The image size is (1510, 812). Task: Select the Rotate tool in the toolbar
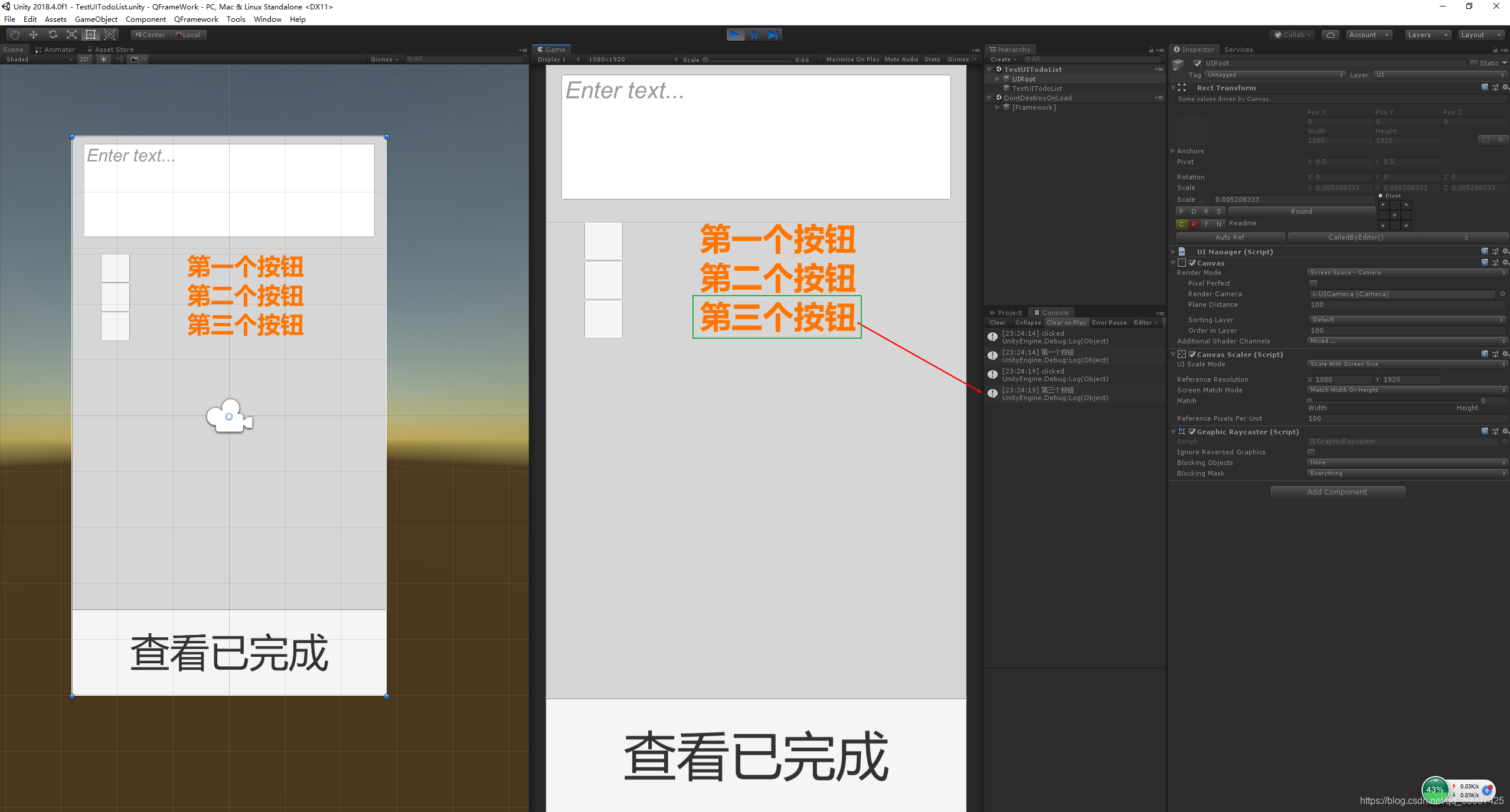[x=53, y=34]
